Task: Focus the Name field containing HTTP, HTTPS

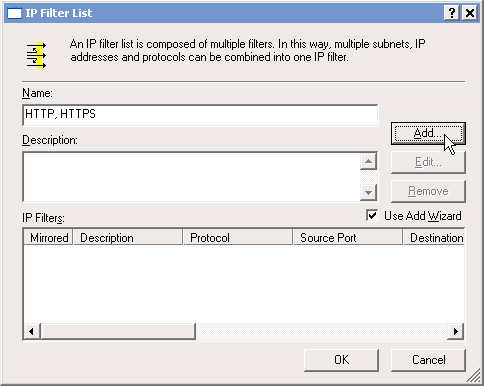Action: coord(200,115)
